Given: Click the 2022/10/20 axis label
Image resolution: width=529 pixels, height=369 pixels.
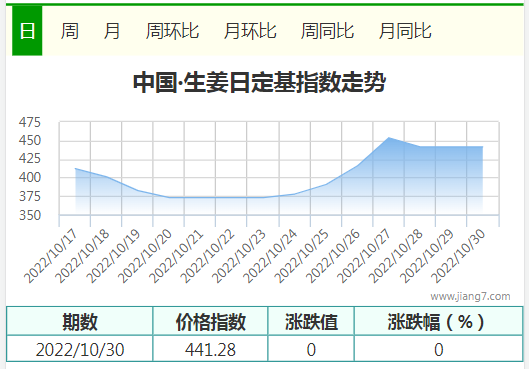Looking at the screenshot, I should [145, 256].
